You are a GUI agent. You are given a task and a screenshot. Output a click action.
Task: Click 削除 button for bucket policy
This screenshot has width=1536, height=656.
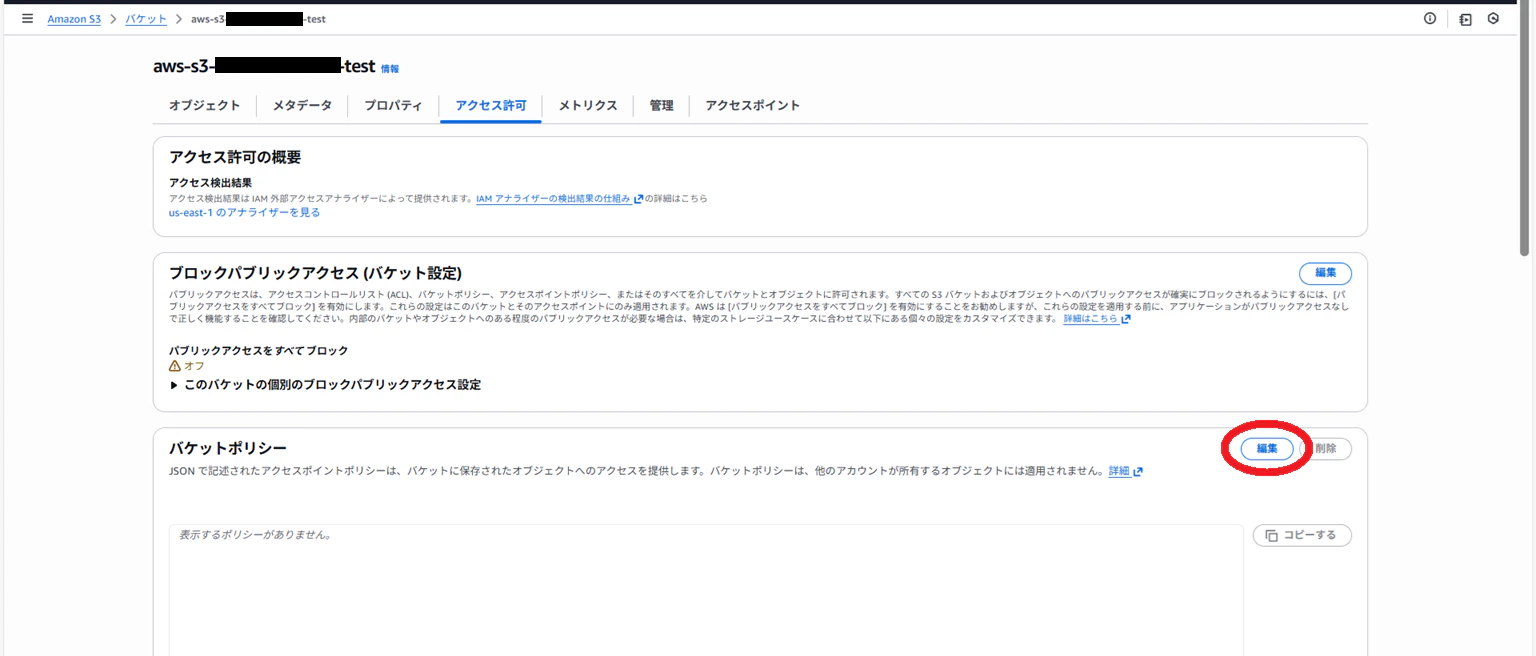click(x=1326, y=449)
